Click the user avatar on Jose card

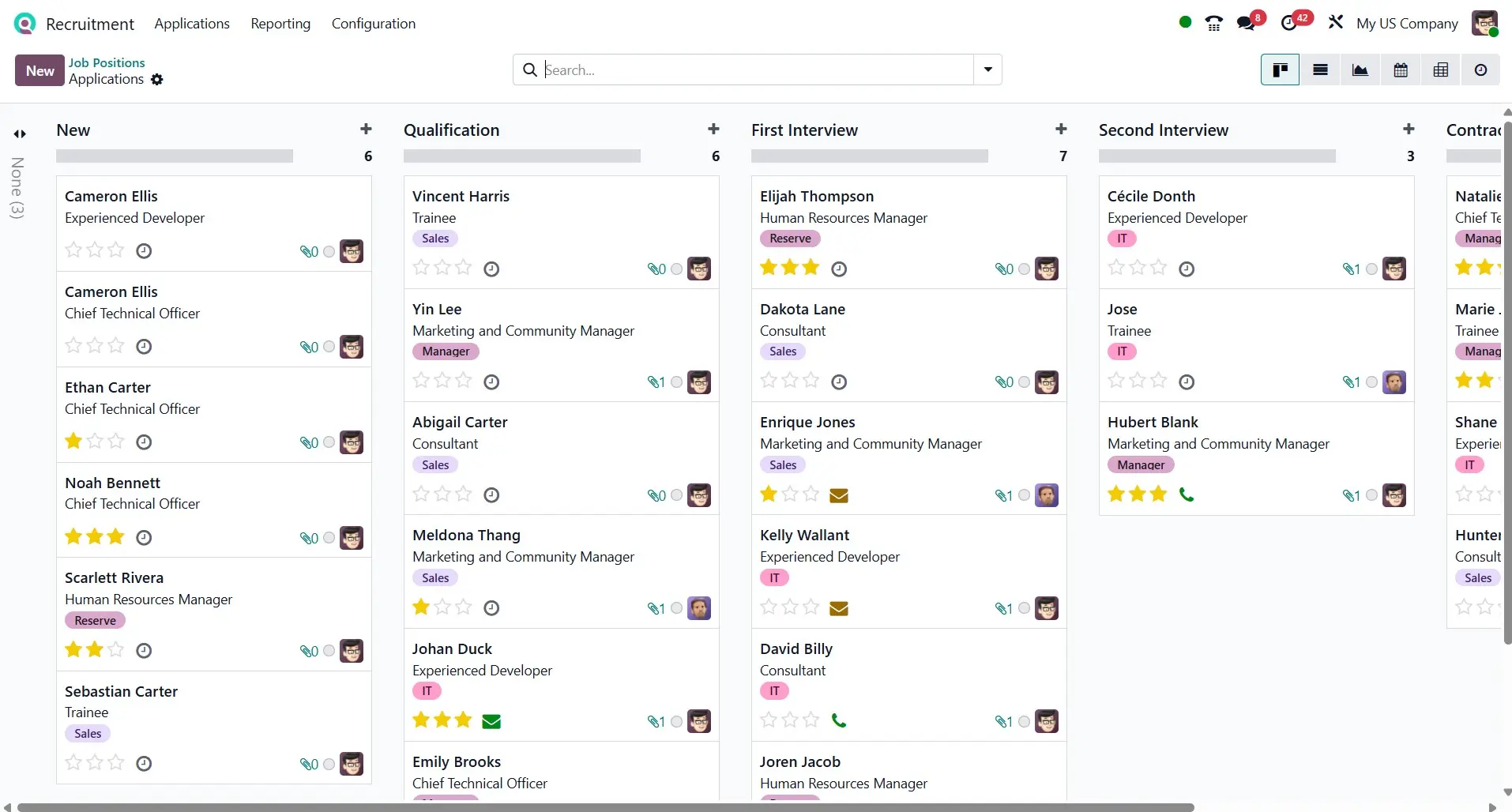1394,382
